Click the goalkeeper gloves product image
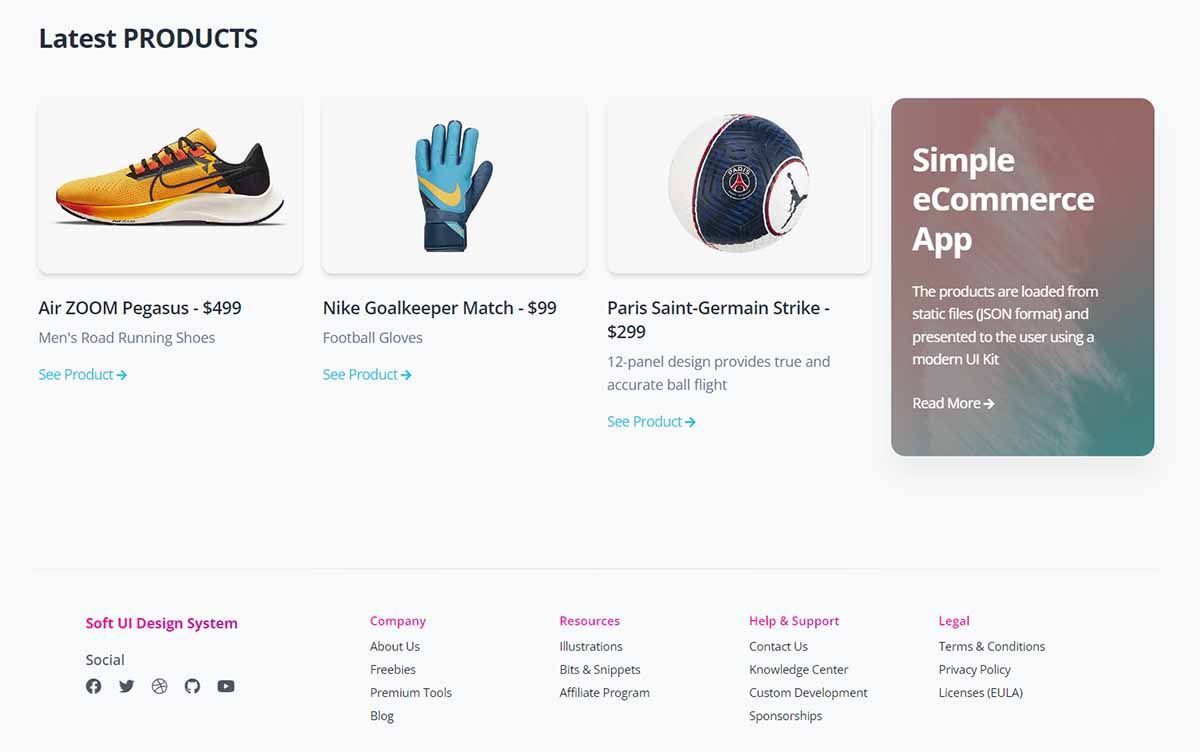1200x752 pixels. point(453,184)
